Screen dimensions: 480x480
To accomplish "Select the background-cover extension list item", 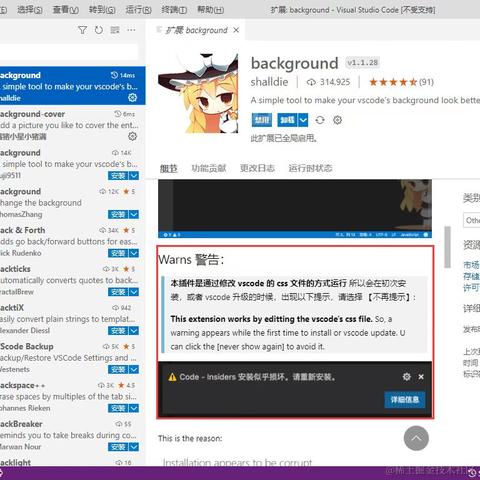I will pyautogui.click(x=72, y=125).
